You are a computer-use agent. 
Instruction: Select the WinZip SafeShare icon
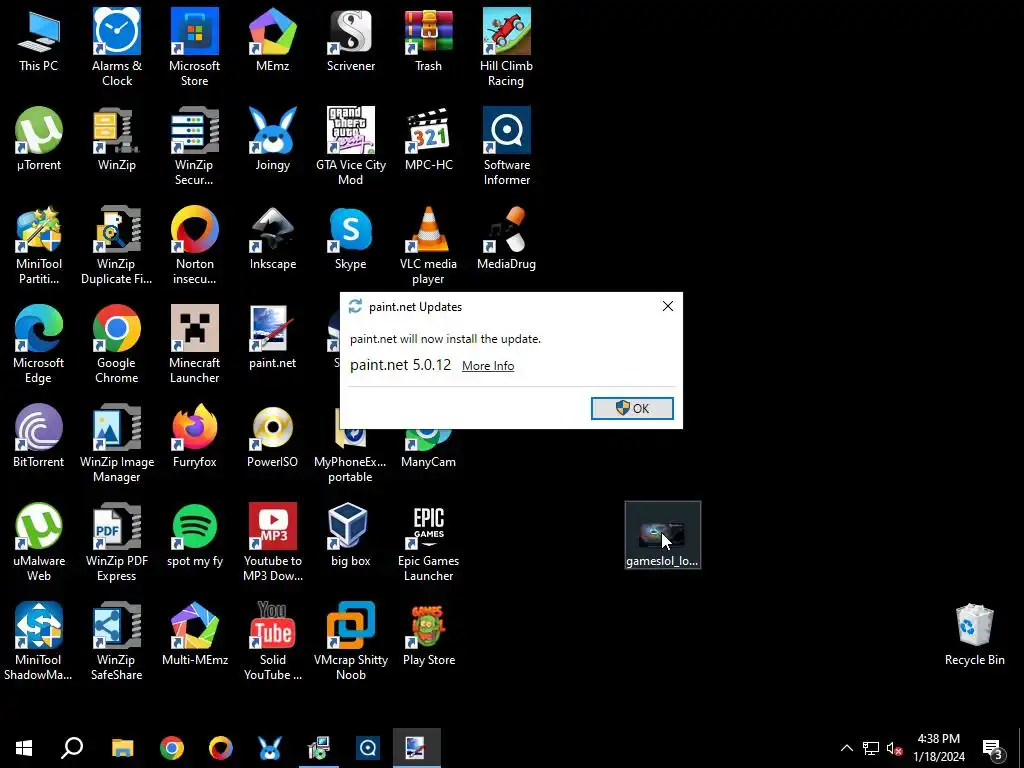coord(117,641)
